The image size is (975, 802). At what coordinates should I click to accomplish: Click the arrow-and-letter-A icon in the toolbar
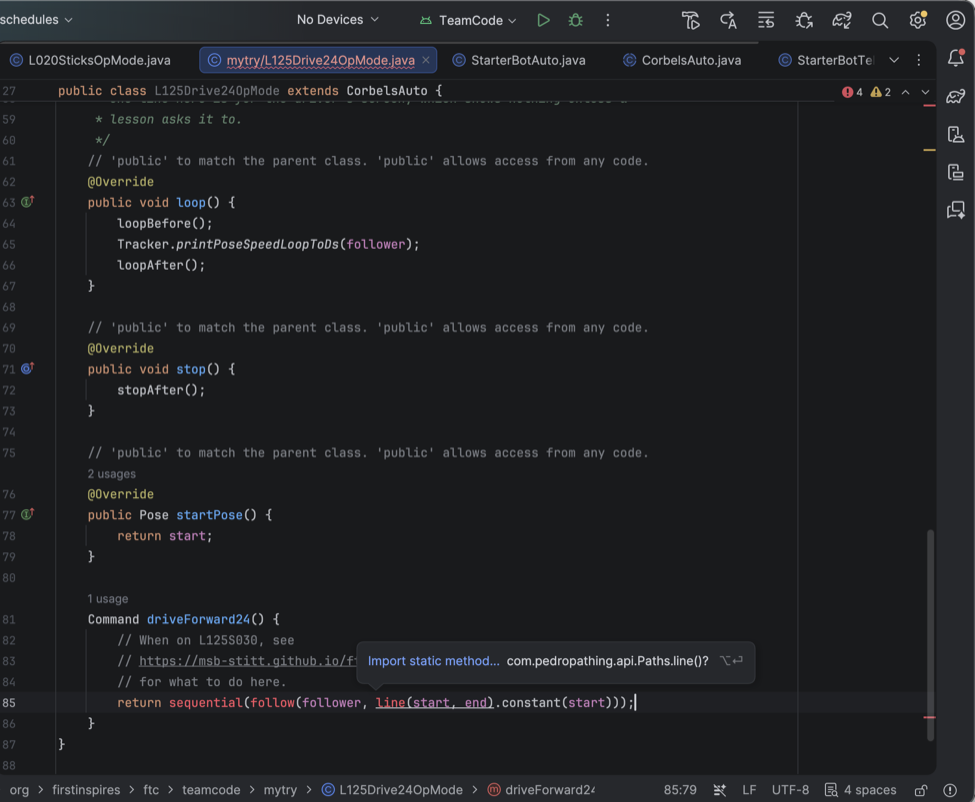(x=728, y=21)
